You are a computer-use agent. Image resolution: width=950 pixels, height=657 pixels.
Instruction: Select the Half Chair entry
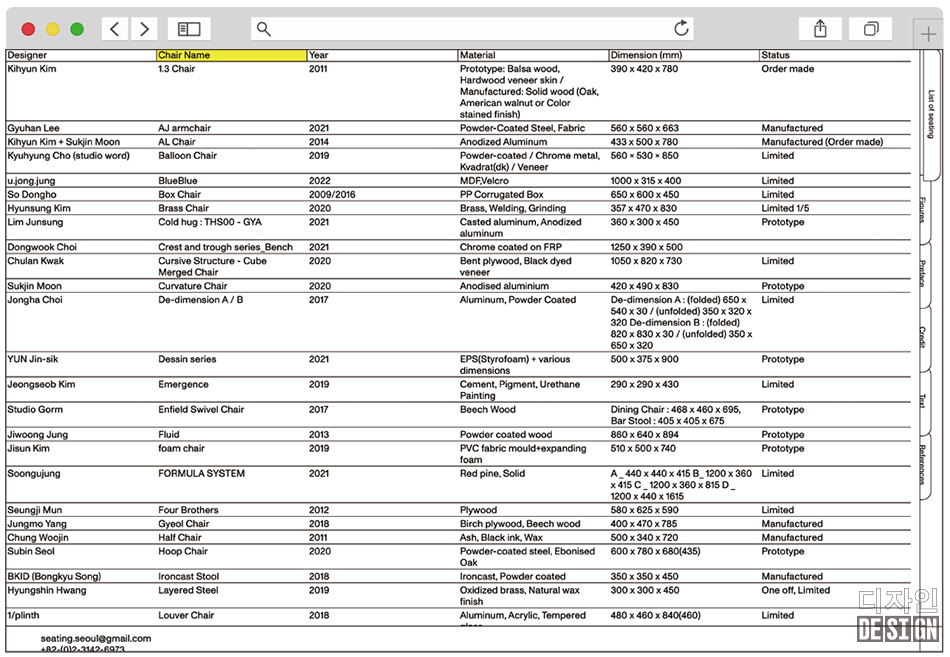pos(180,538)
